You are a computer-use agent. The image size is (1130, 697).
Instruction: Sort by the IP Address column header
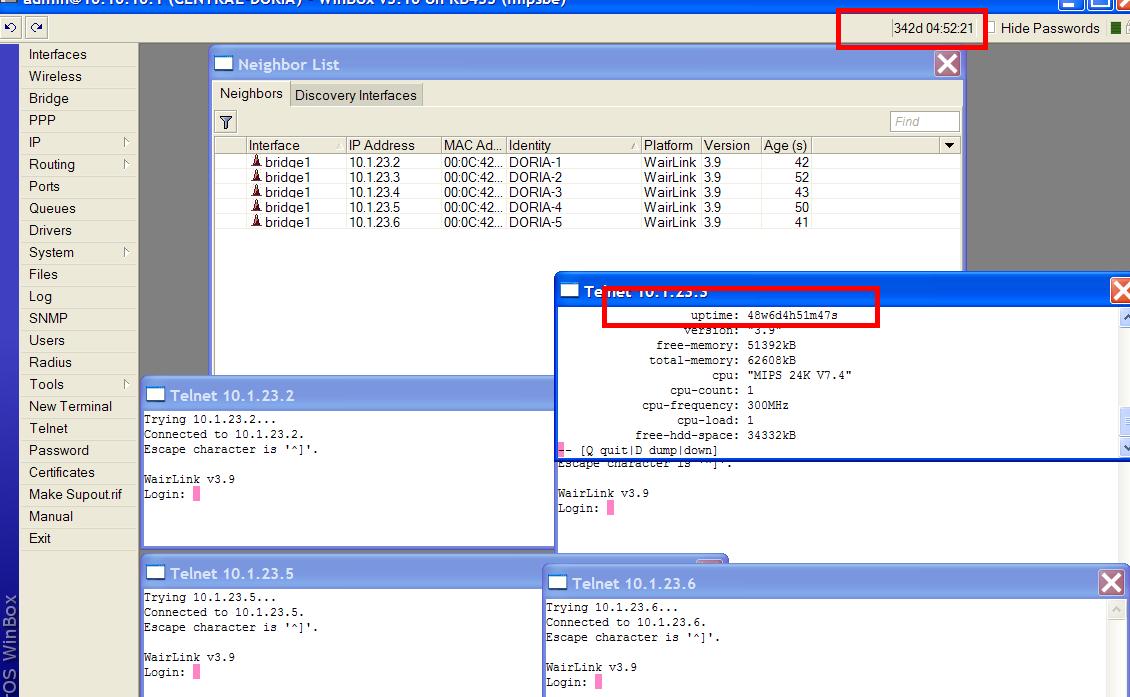(x=393, y=145)
